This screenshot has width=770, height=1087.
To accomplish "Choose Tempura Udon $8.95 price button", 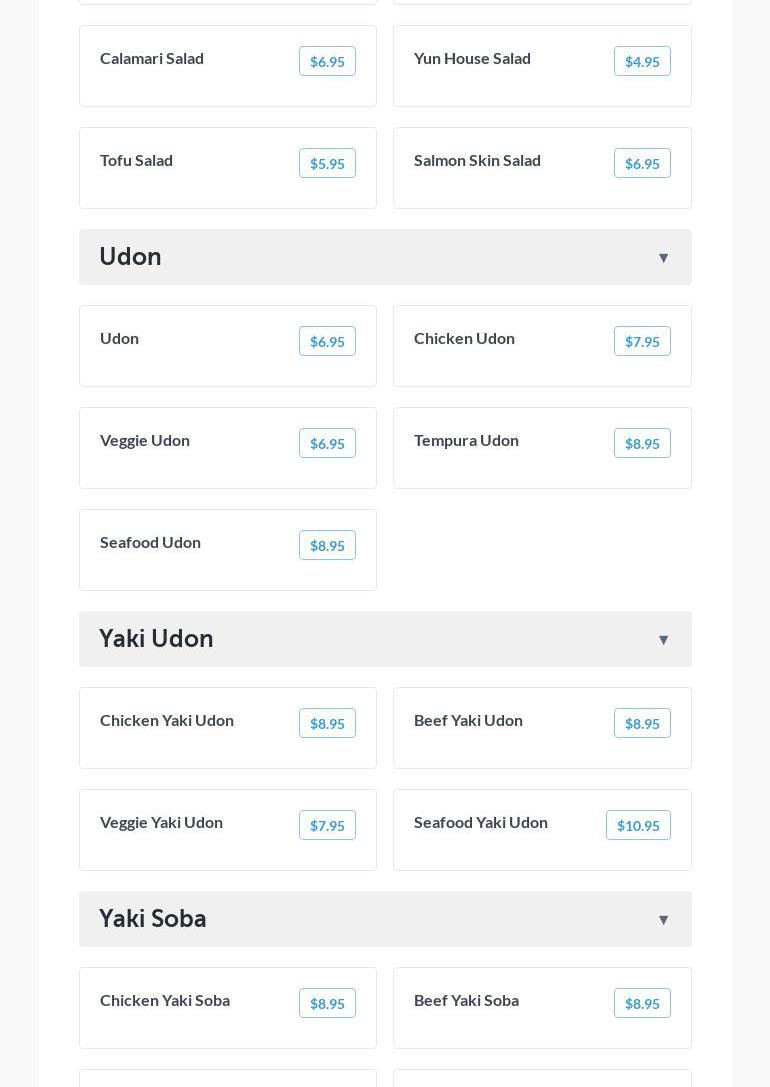I will [642, 444].
